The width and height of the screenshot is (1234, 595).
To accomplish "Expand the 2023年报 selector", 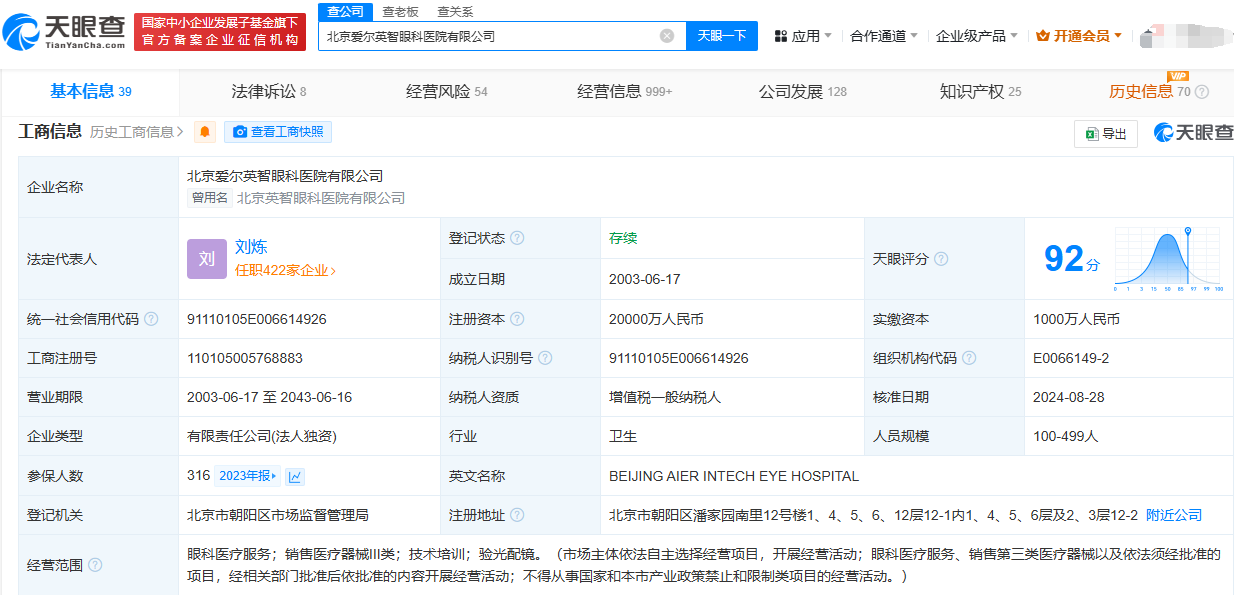I will click(x=248, y=476).
